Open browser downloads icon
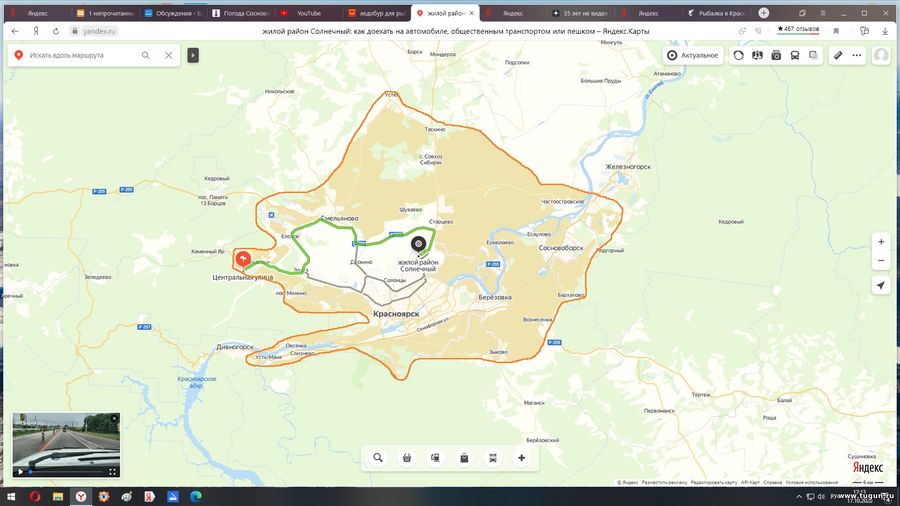 [x=885, y=31]
